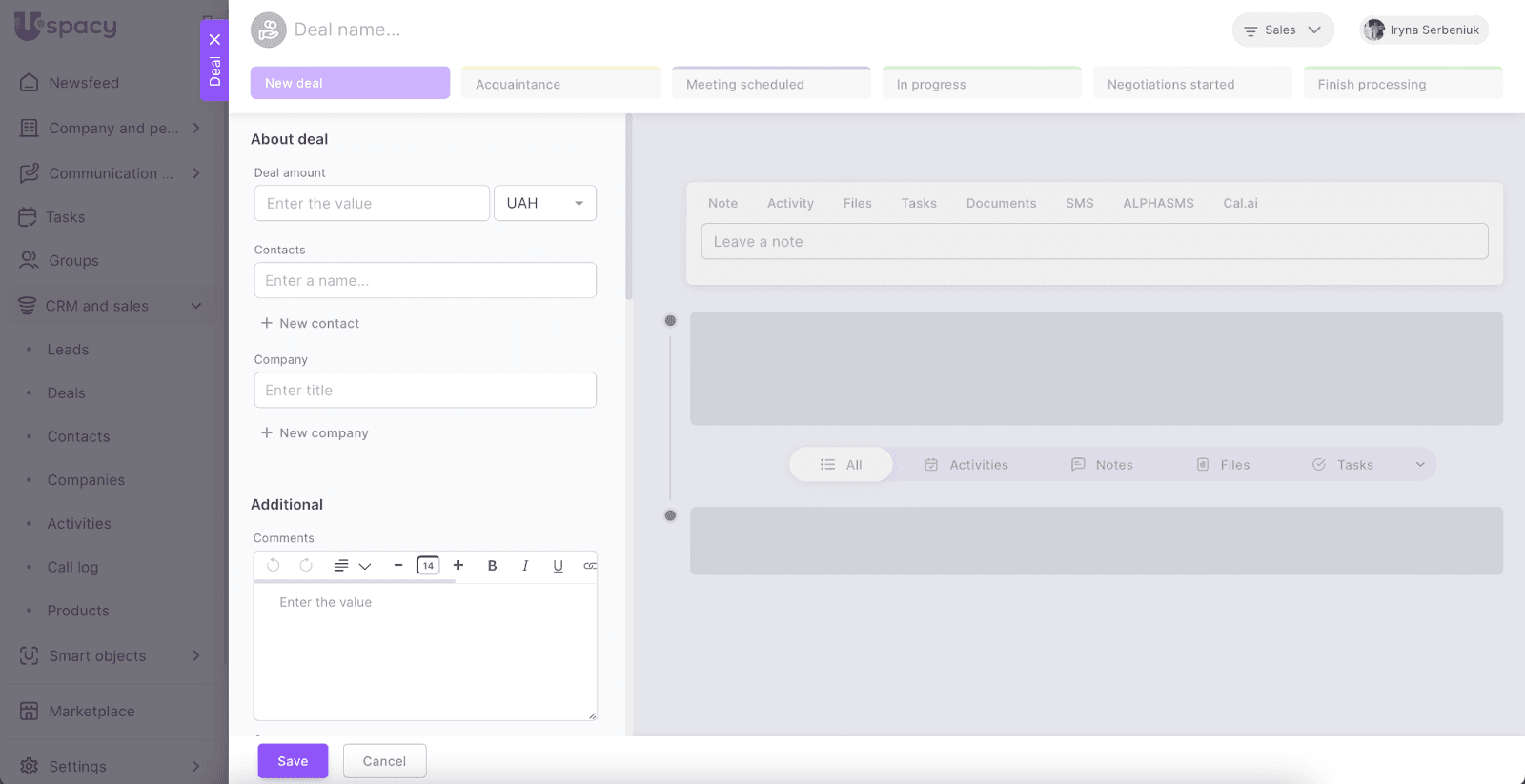The height and width of the screenshot is (784, 1525).
Task: Click the redo arrow in Comments editor
Action: tap(306, 565)
